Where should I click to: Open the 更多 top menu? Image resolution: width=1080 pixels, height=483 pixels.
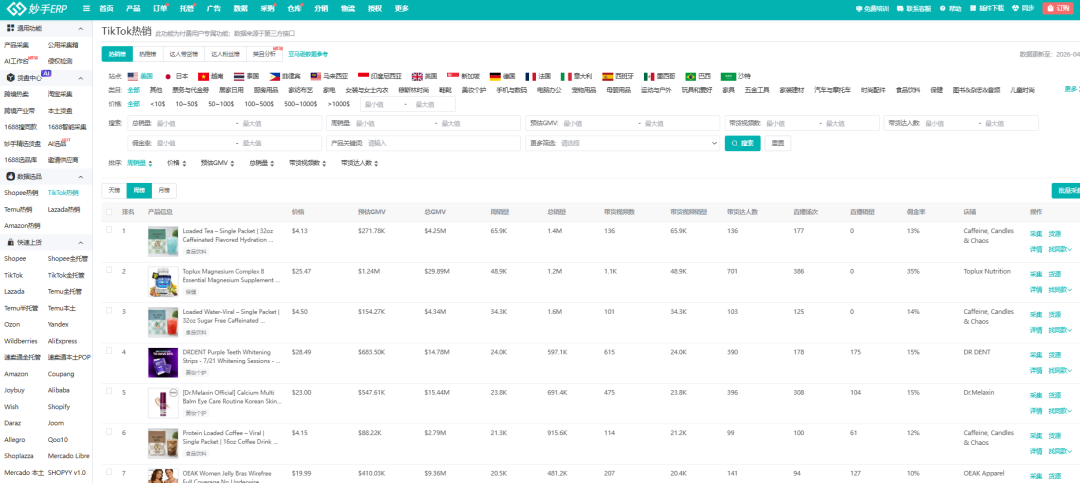[x=402, y=8]
